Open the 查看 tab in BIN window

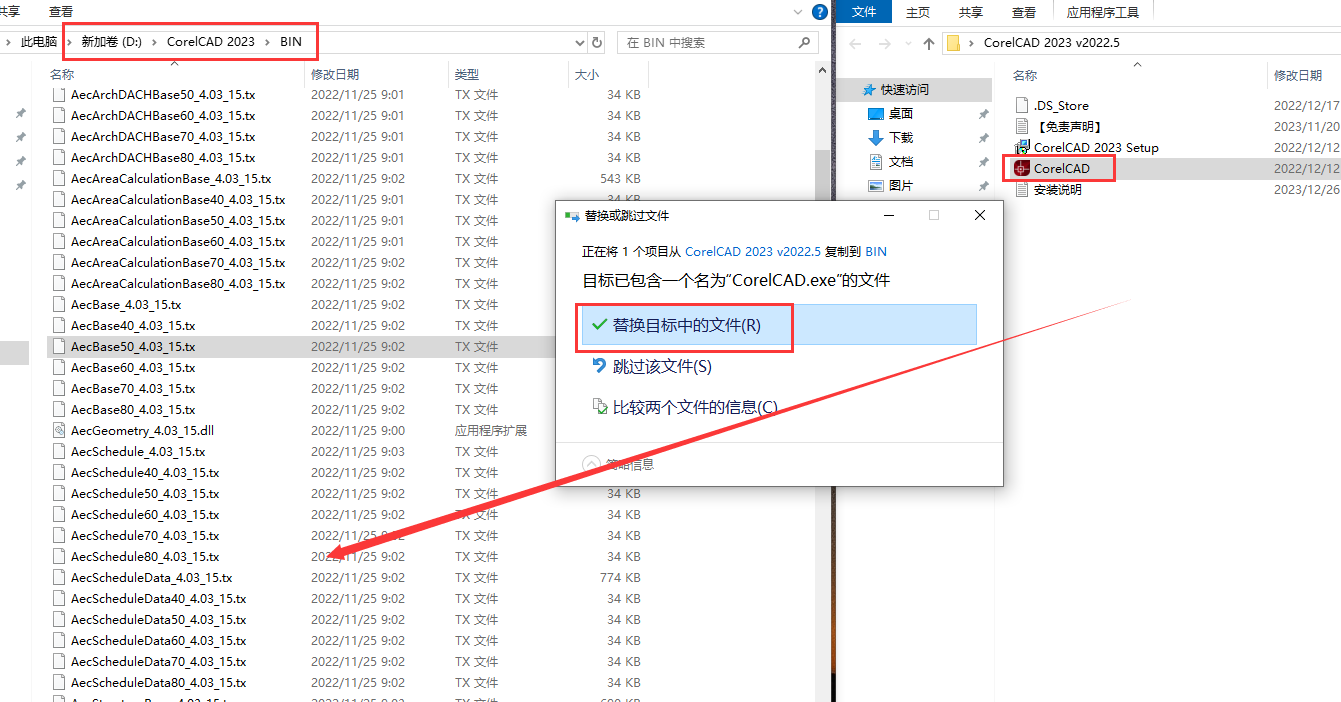click(x=61, y=11)
